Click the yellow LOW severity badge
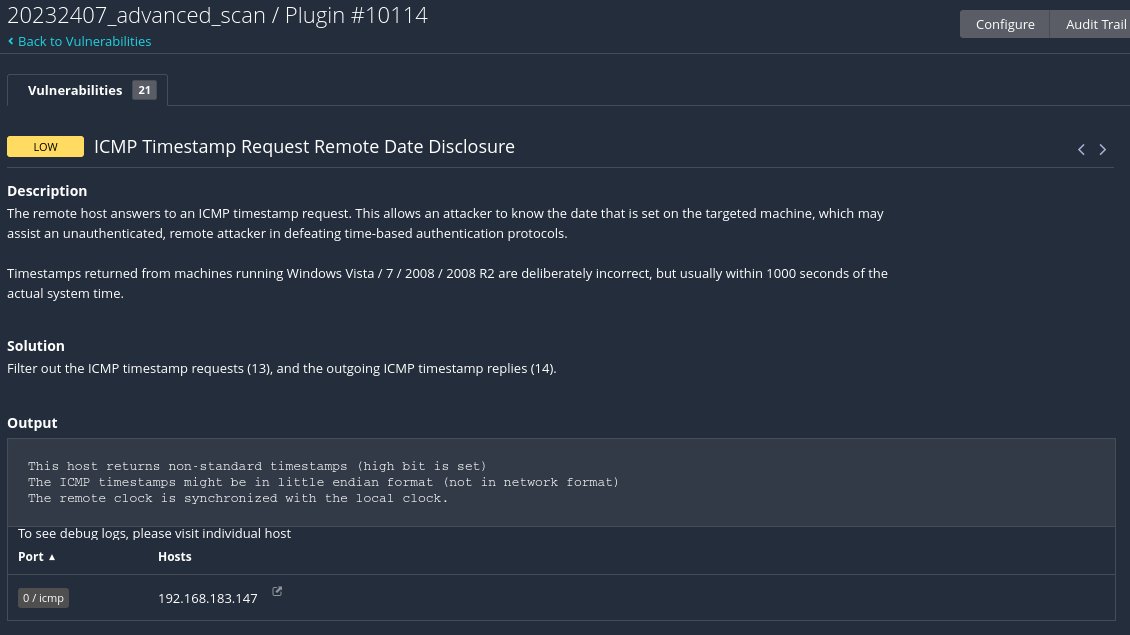 point(45,147)
